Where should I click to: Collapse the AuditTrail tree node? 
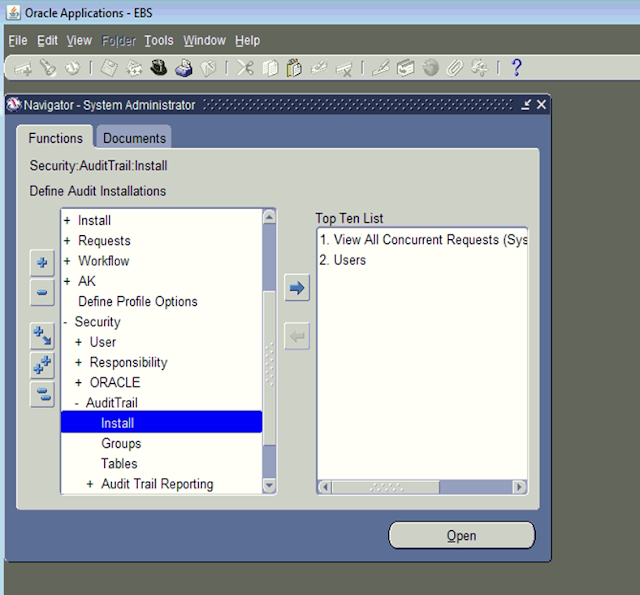pos(78,403)
